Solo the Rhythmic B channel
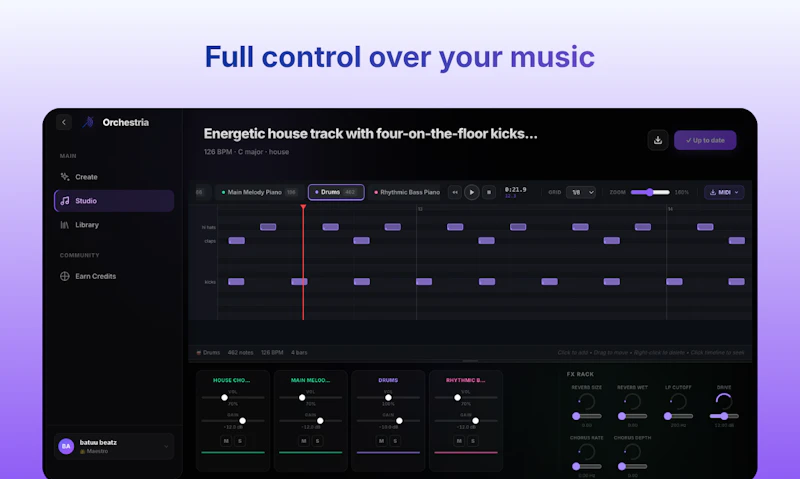The width and height of the screenshot is (800, 479). [x=473, y=441]
